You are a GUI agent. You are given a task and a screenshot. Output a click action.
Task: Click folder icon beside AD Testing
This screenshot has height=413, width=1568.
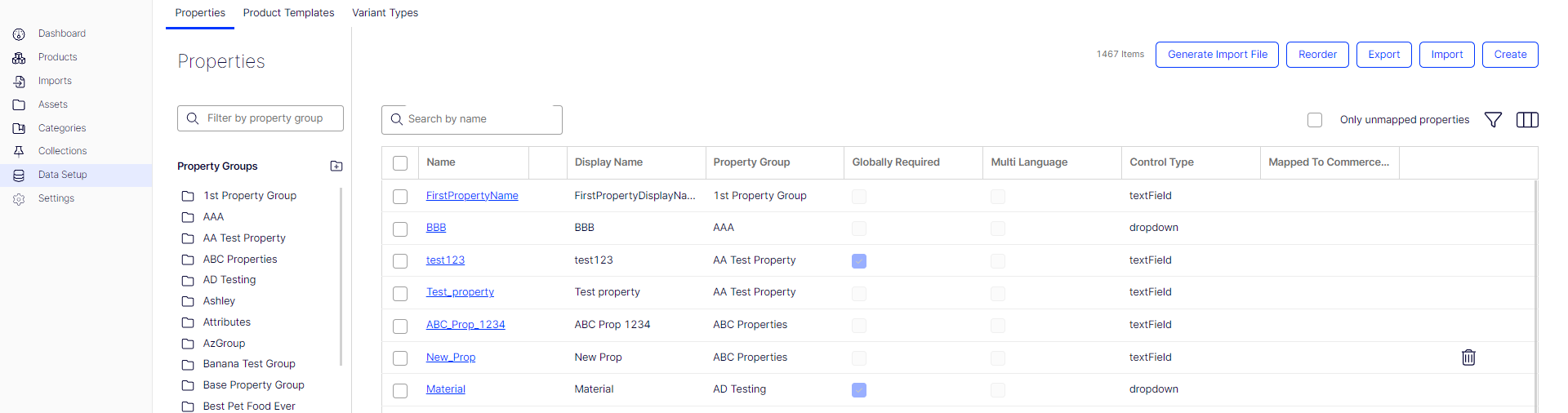(188, 280)
